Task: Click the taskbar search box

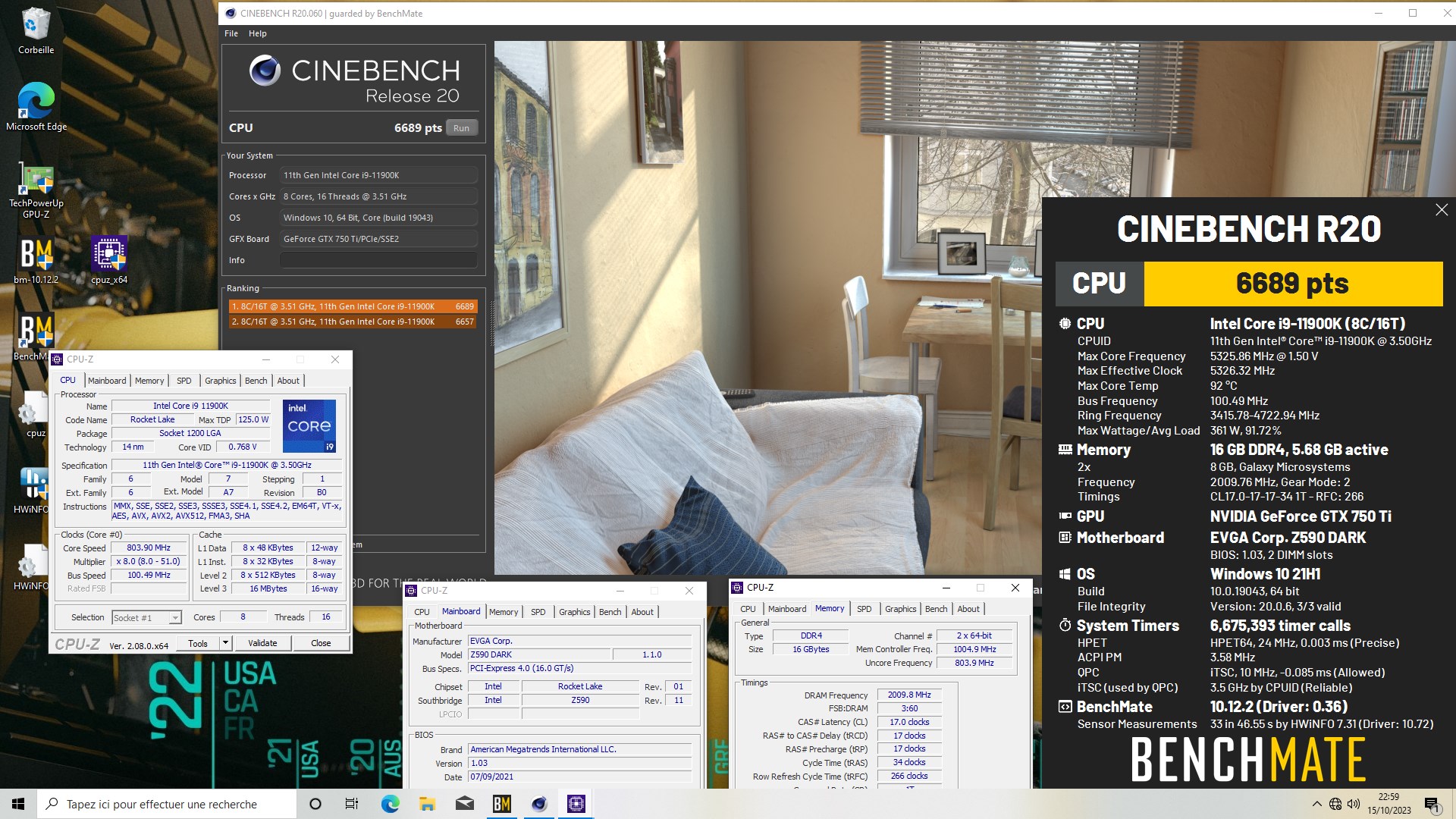Action: coord(167,804)
